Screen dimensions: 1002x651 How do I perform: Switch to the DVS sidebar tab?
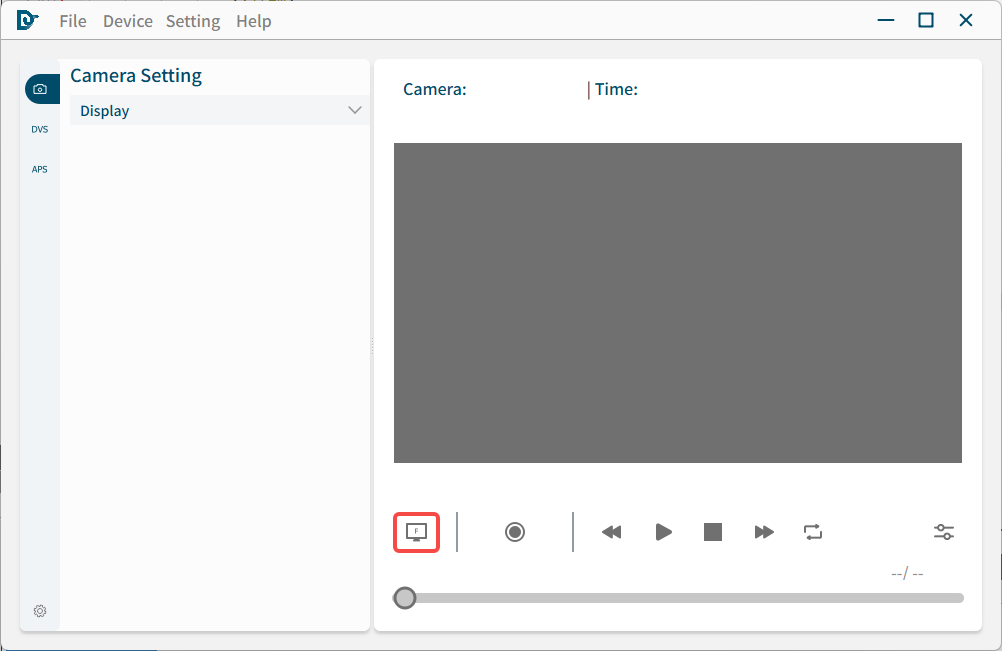[x=40, y=129]
